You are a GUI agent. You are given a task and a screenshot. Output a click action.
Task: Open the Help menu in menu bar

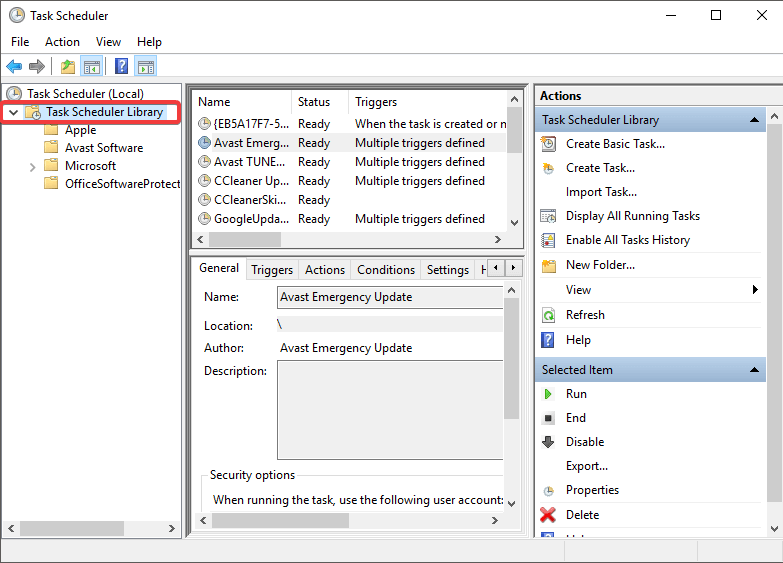tap(149, 42)
